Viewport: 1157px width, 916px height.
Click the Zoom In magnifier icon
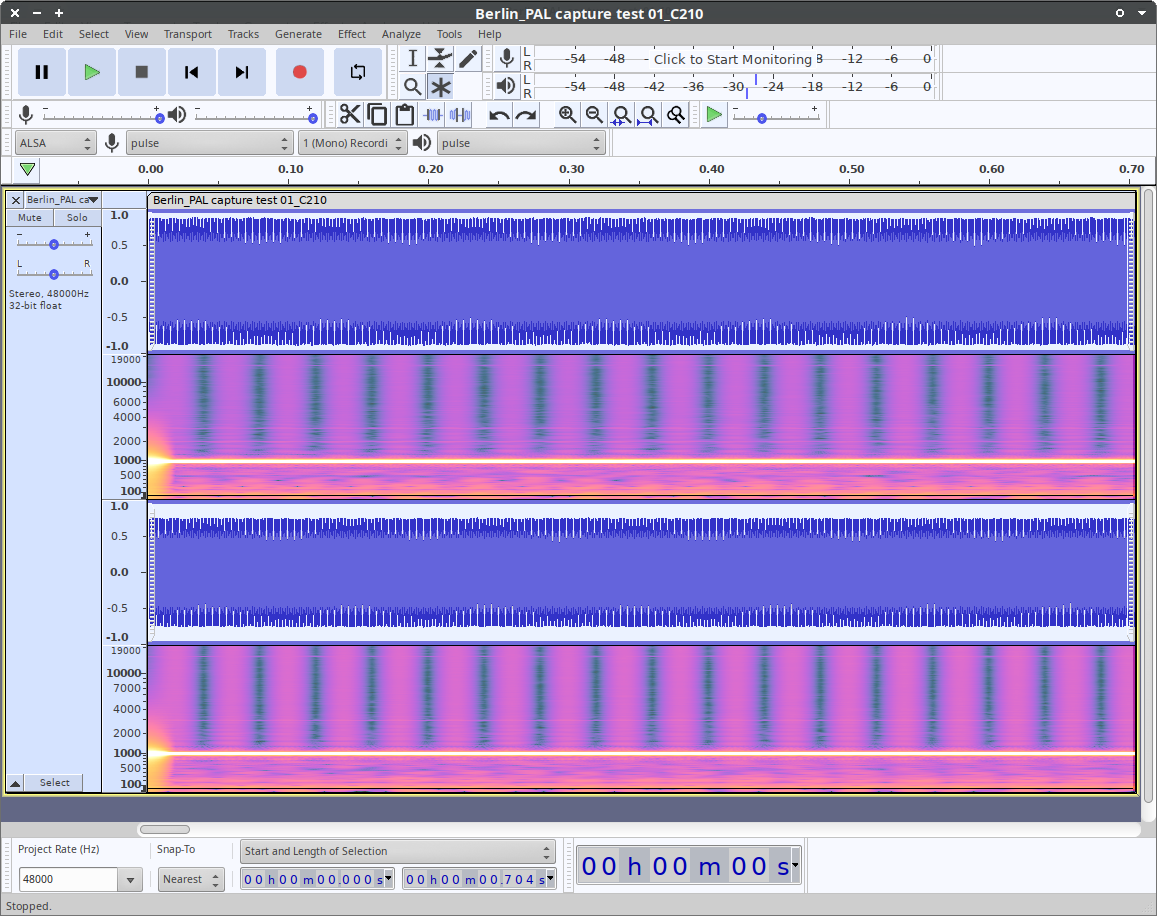point(567,115)
